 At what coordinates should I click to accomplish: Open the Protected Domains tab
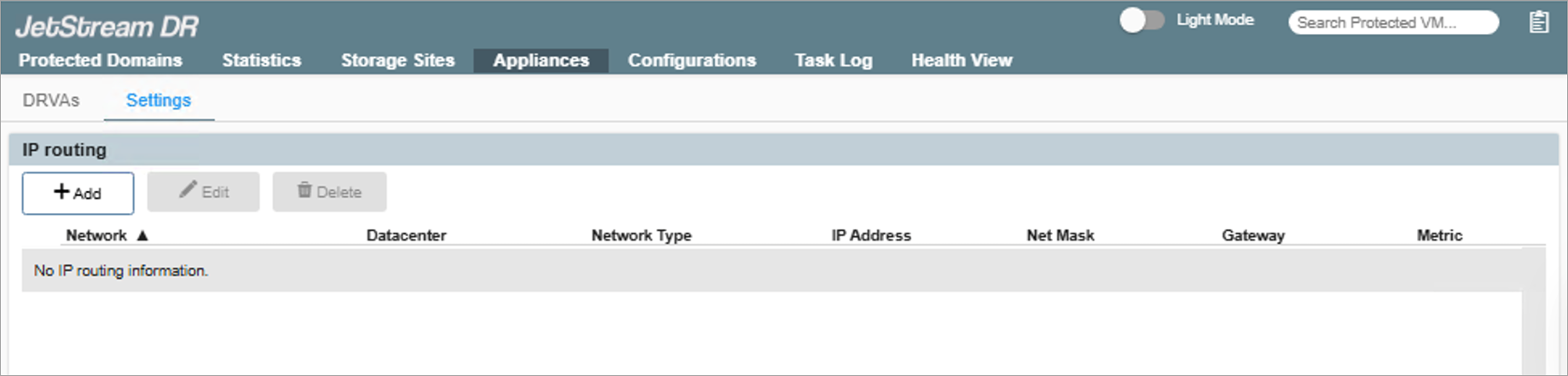[101, 61]
